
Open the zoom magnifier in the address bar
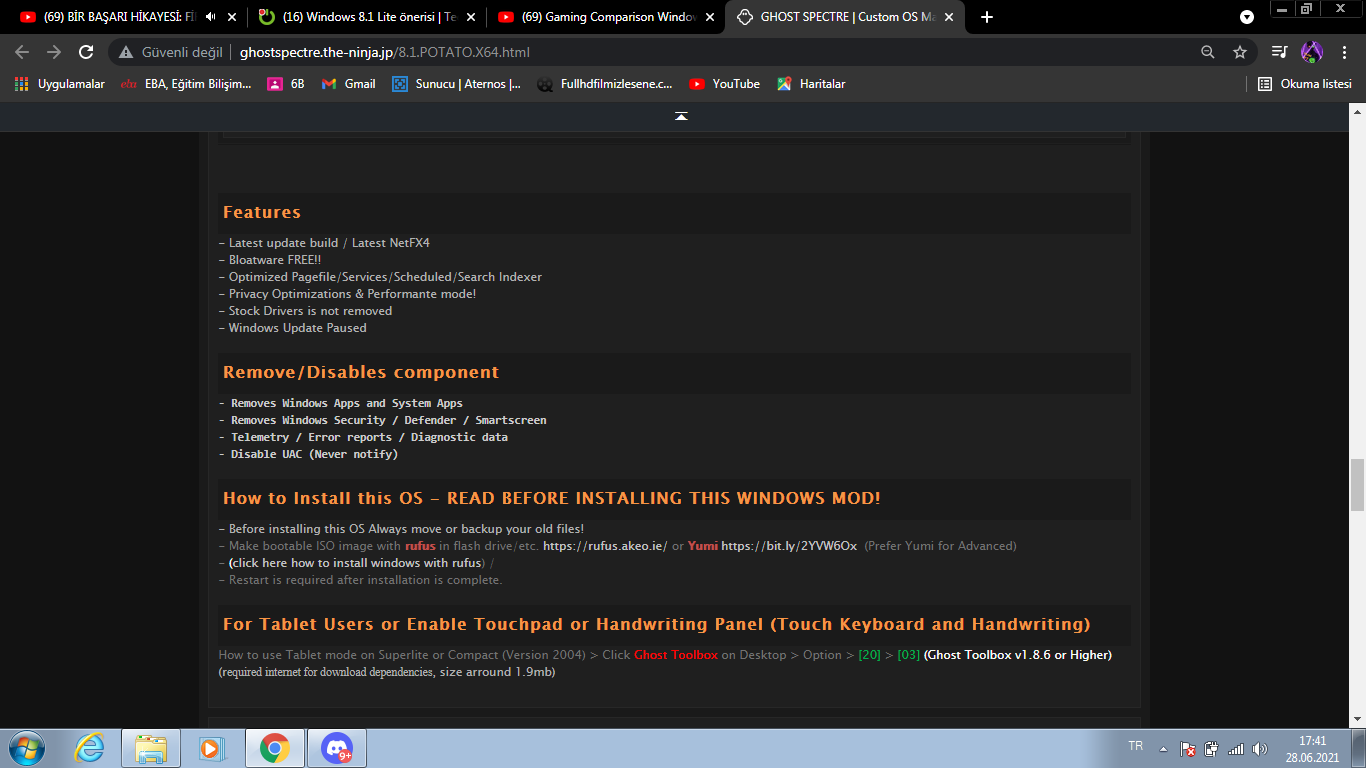pyautogui.click(x=1208, y=52)
